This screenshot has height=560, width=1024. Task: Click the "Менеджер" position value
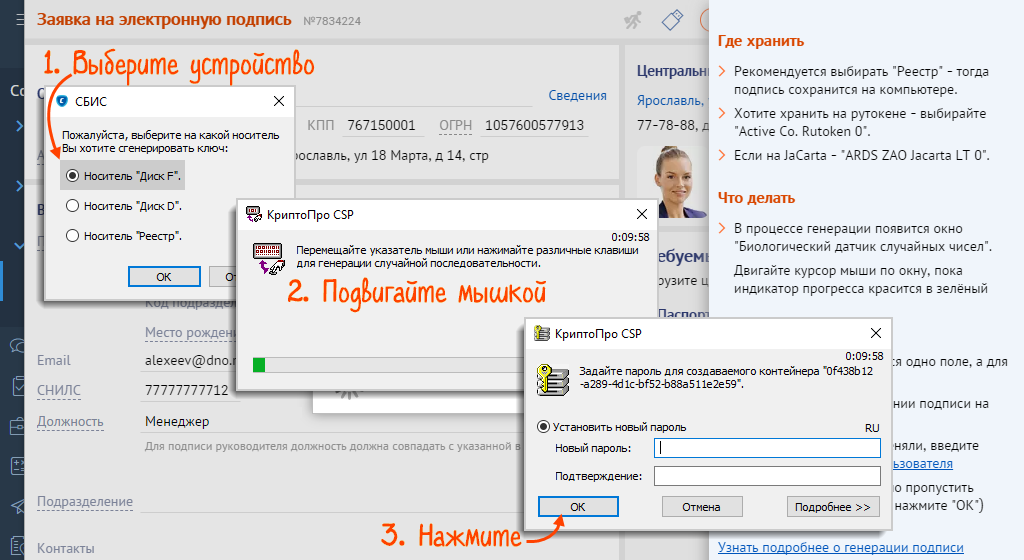177,422
